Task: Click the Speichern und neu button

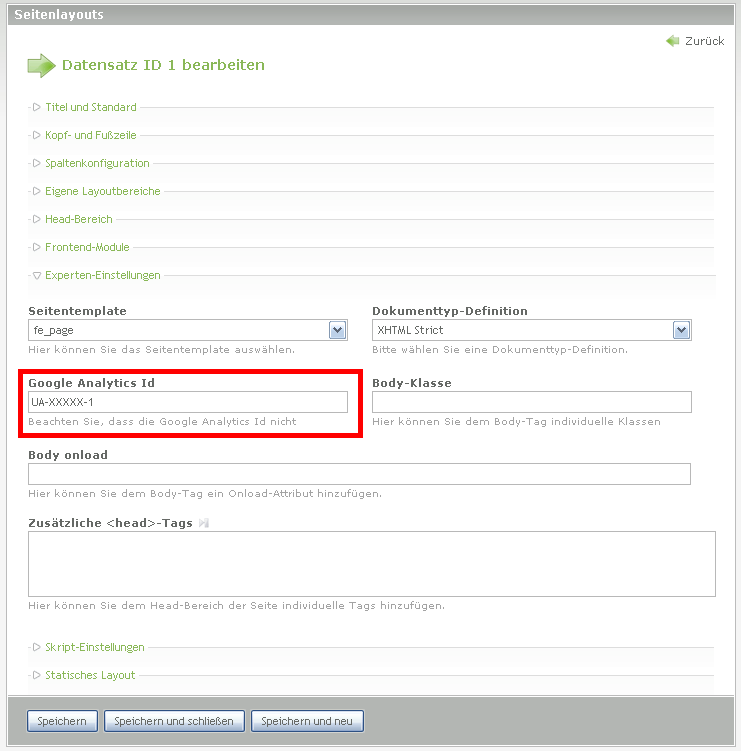Action: pyautogui.click(x=307, y=721)
